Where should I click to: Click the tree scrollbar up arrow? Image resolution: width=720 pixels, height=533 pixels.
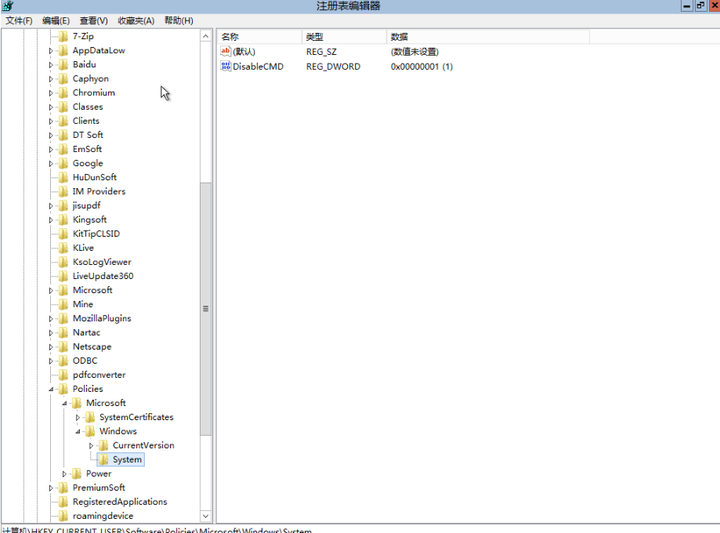coord(206,36)
